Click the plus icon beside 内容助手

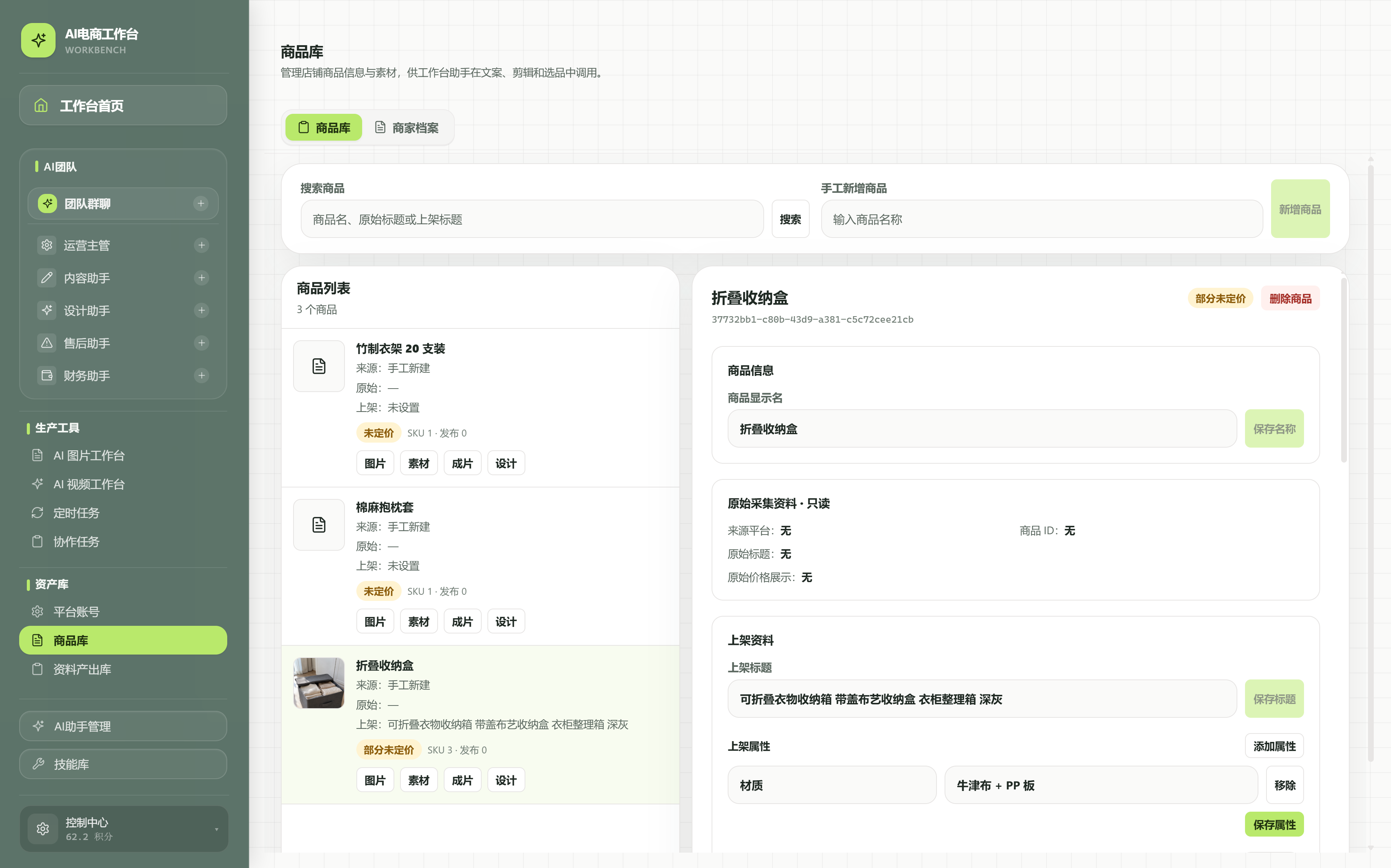pos(202,278)
